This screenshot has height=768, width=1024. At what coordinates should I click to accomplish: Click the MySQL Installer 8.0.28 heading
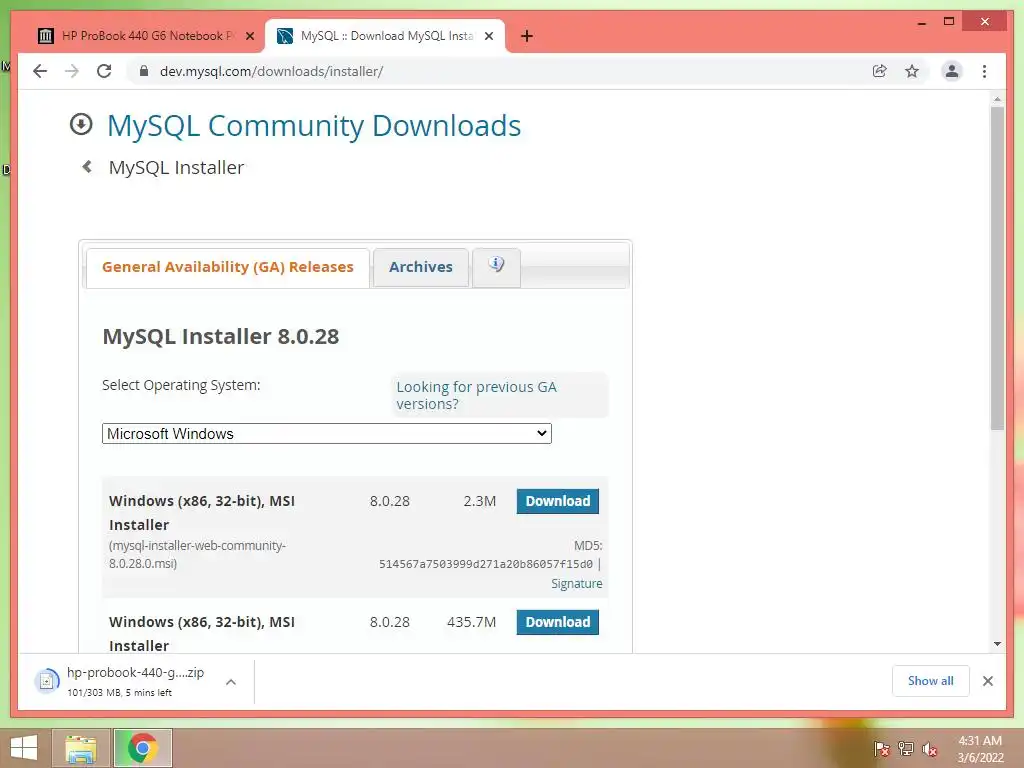point(221,336)
